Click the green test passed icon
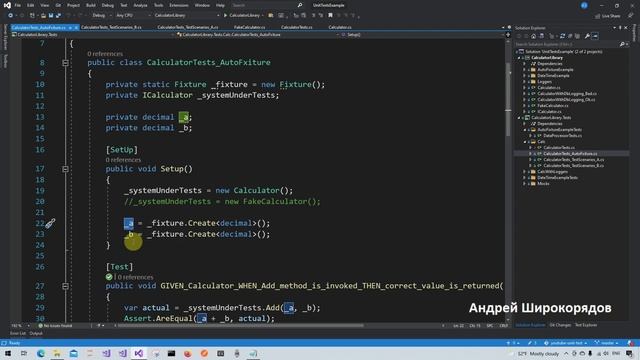The image size is (640, 360). point(109,277)
